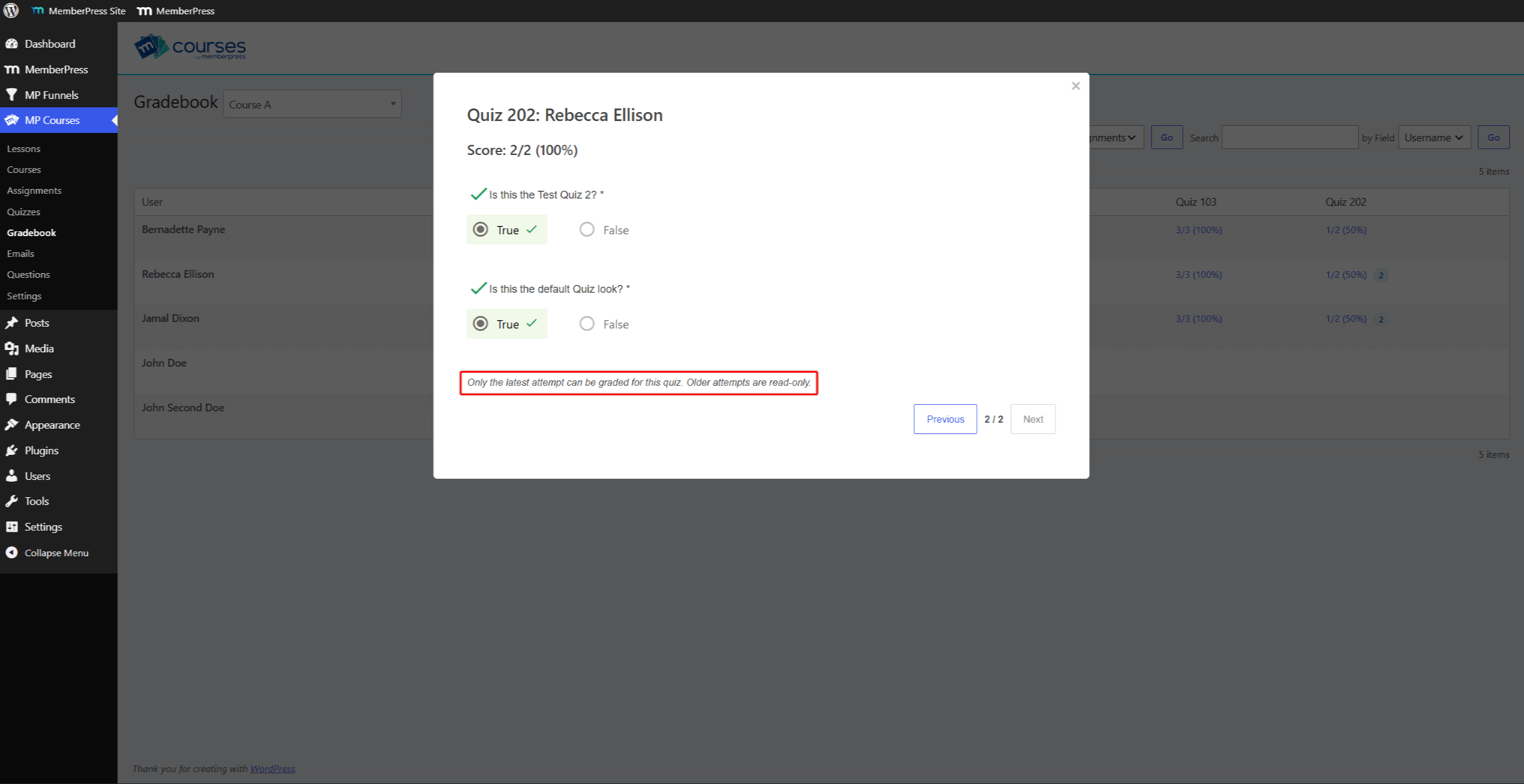Click the Media icon in sidebar
This screenshot has width=1524, height=784.
(x=11, y=348)
